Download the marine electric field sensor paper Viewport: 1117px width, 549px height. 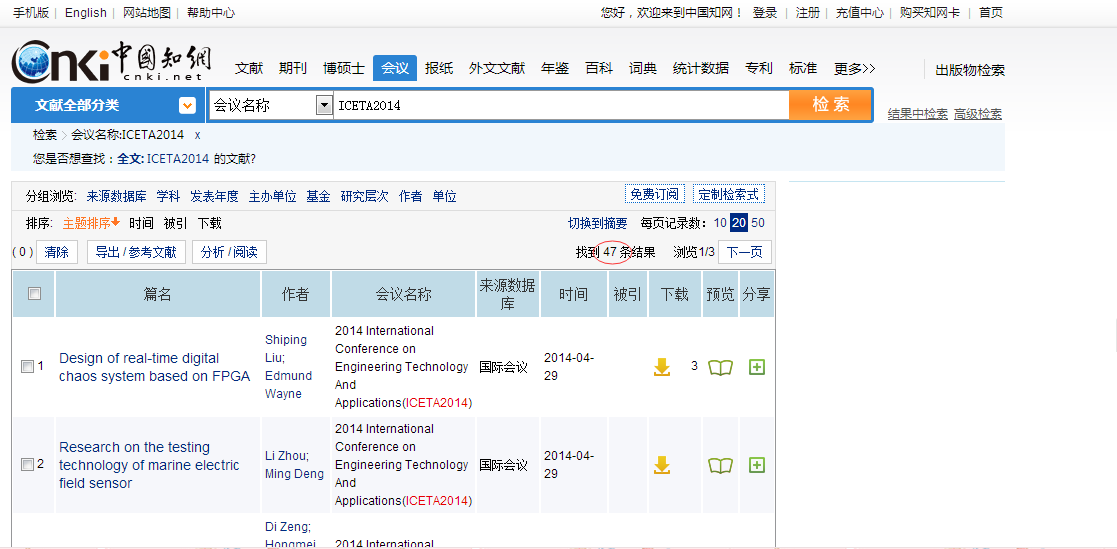[x=662, y=465]
